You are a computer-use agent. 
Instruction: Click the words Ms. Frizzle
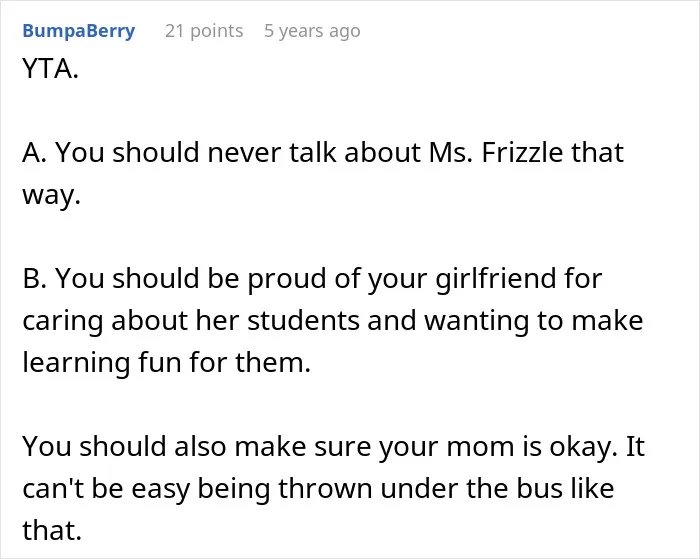pos(496,152)
